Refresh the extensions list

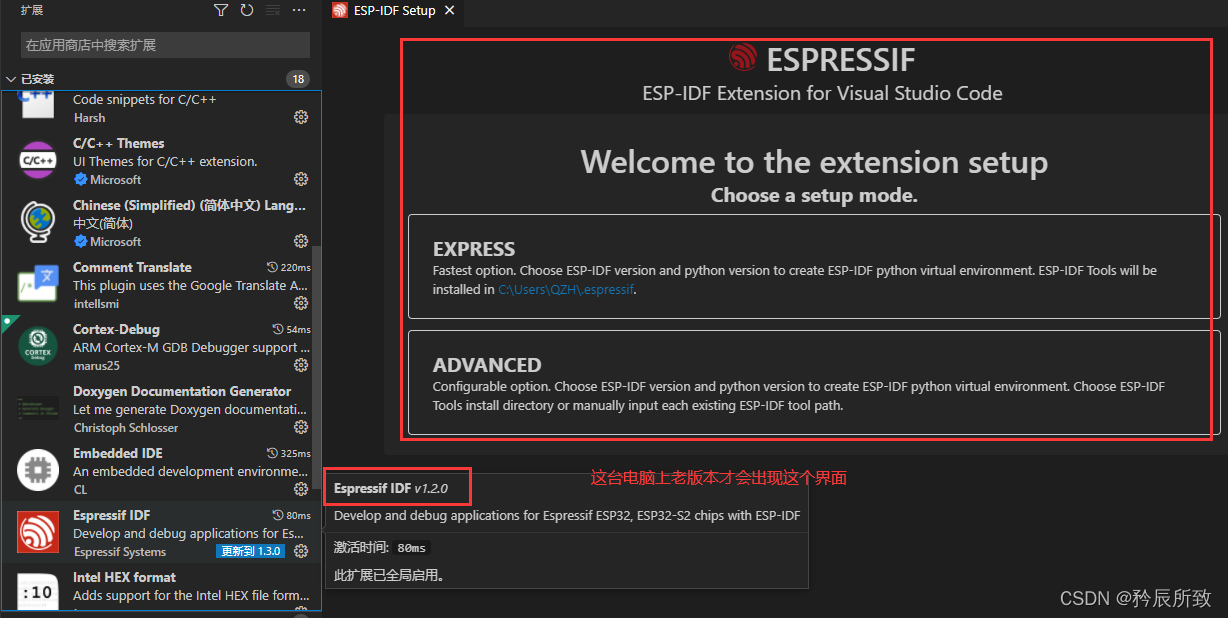(247, 10)
